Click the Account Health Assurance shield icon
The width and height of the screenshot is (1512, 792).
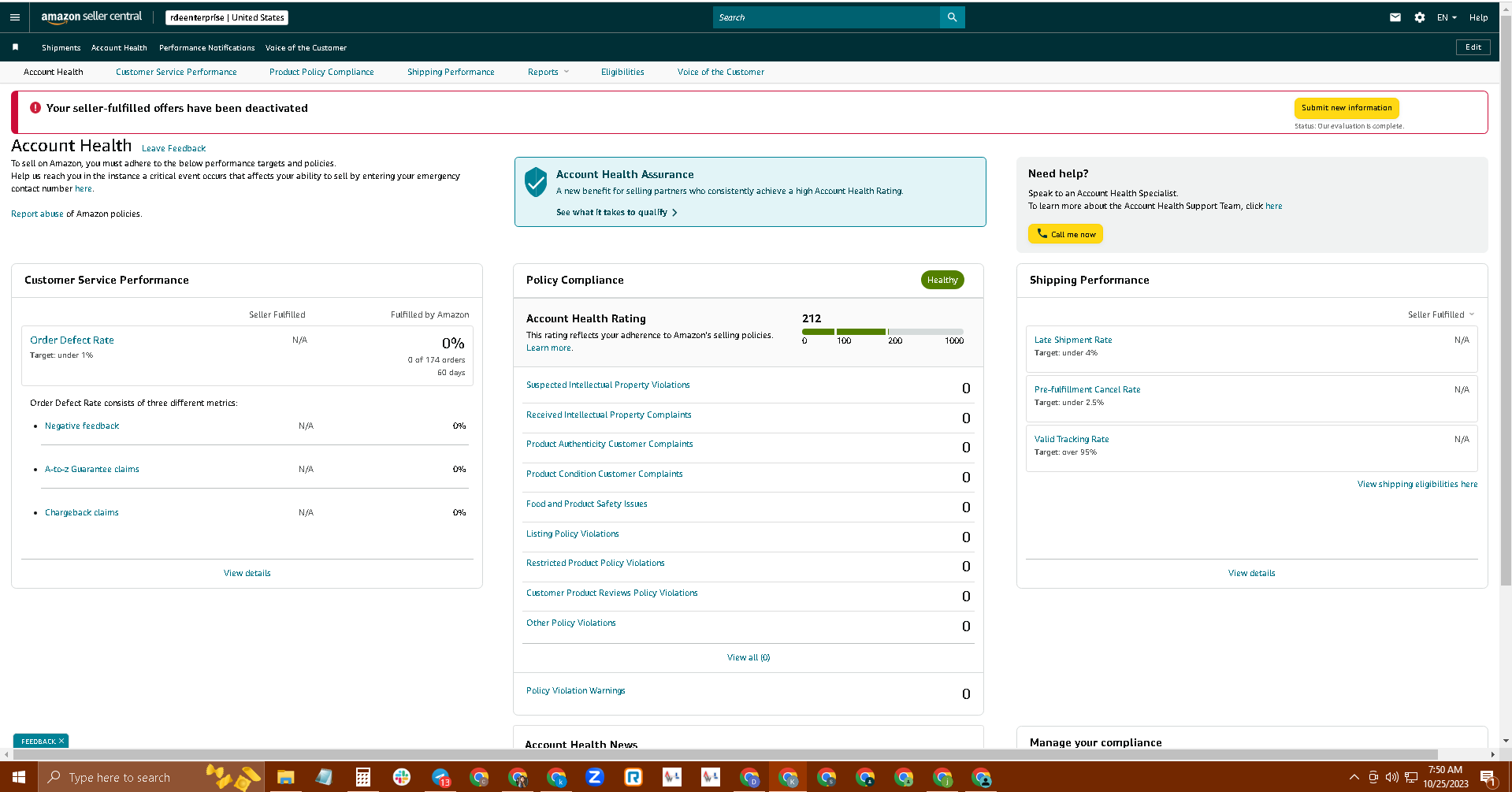[x=536, y=182]
